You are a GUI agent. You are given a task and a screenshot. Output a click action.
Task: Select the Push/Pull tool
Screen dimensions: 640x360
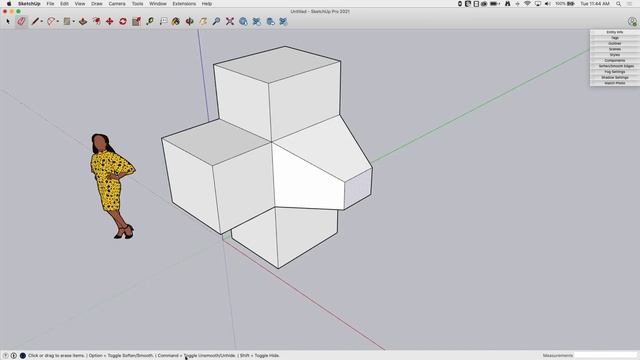tap(83, 21)
